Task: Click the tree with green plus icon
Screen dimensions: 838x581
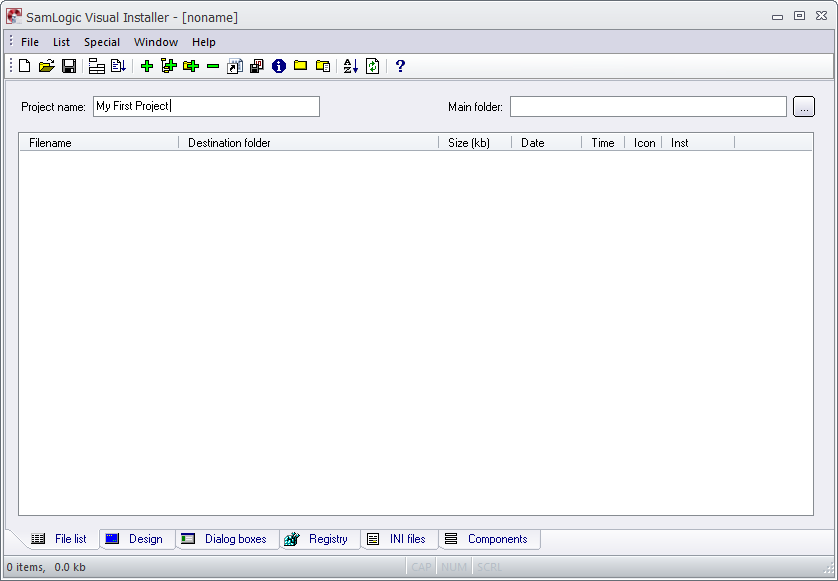Action: (169, 66)
